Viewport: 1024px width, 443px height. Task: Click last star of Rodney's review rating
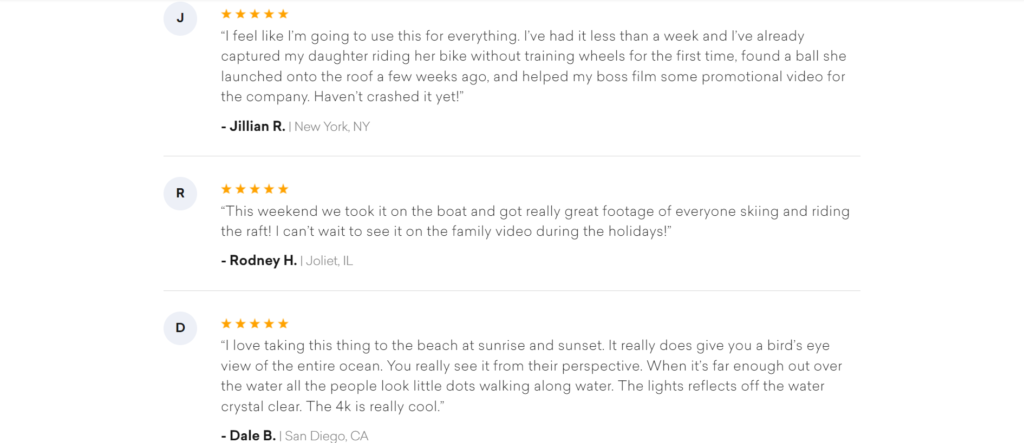[x=283, y=189]
